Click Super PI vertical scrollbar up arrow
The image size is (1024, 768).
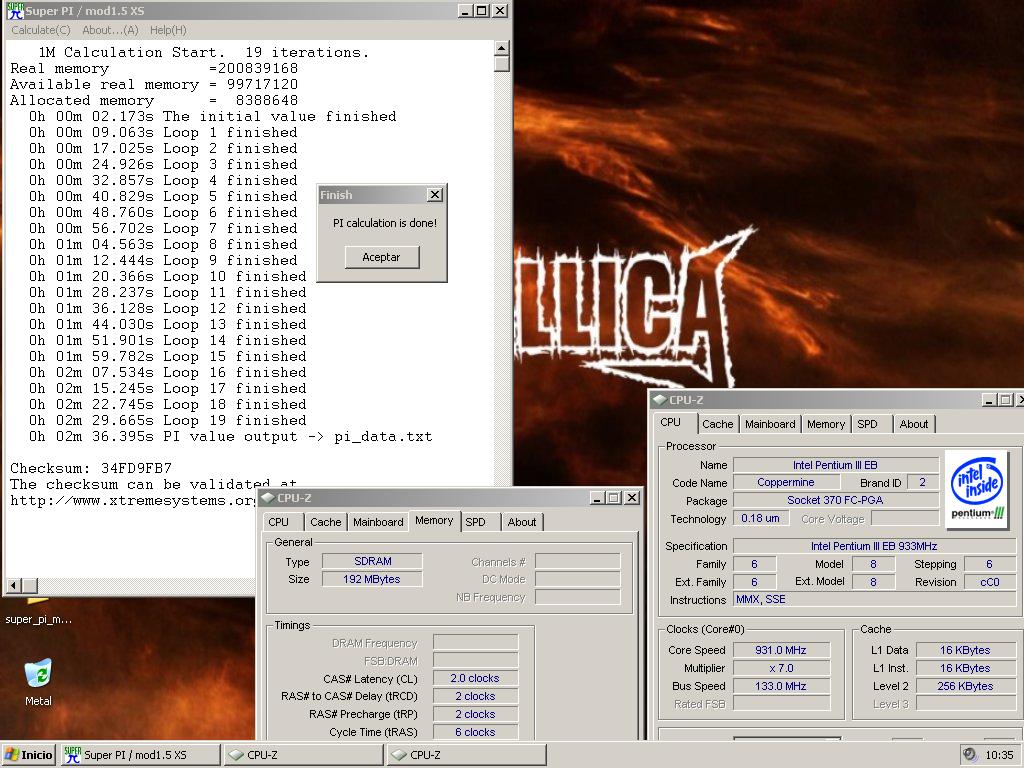click(502, 48)
